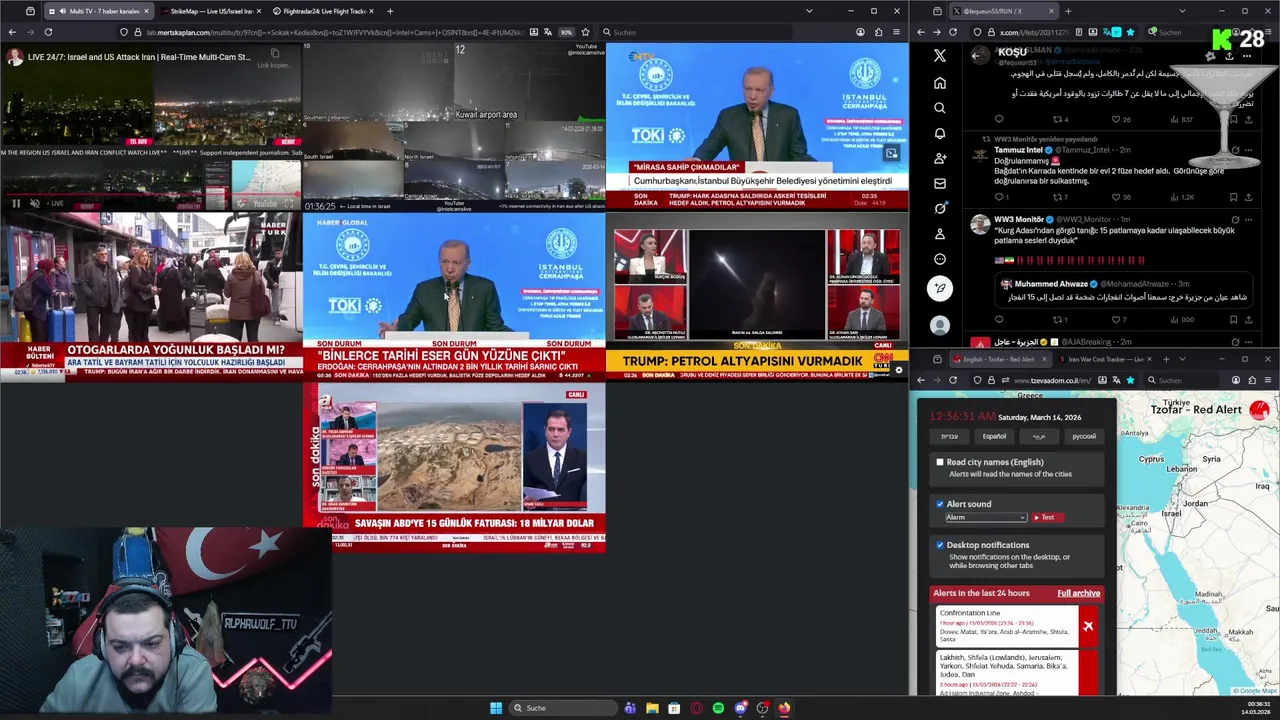
Task: Go back with X list back arrow
Action: (x=976, y=56)
